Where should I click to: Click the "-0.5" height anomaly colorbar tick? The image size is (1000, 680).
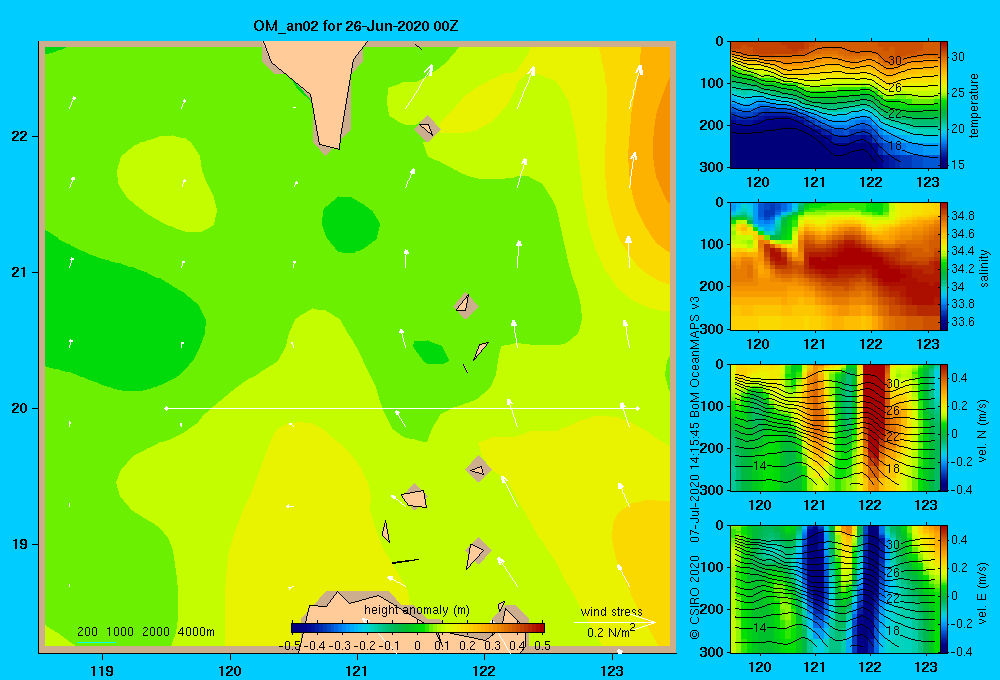coord(290,646)
